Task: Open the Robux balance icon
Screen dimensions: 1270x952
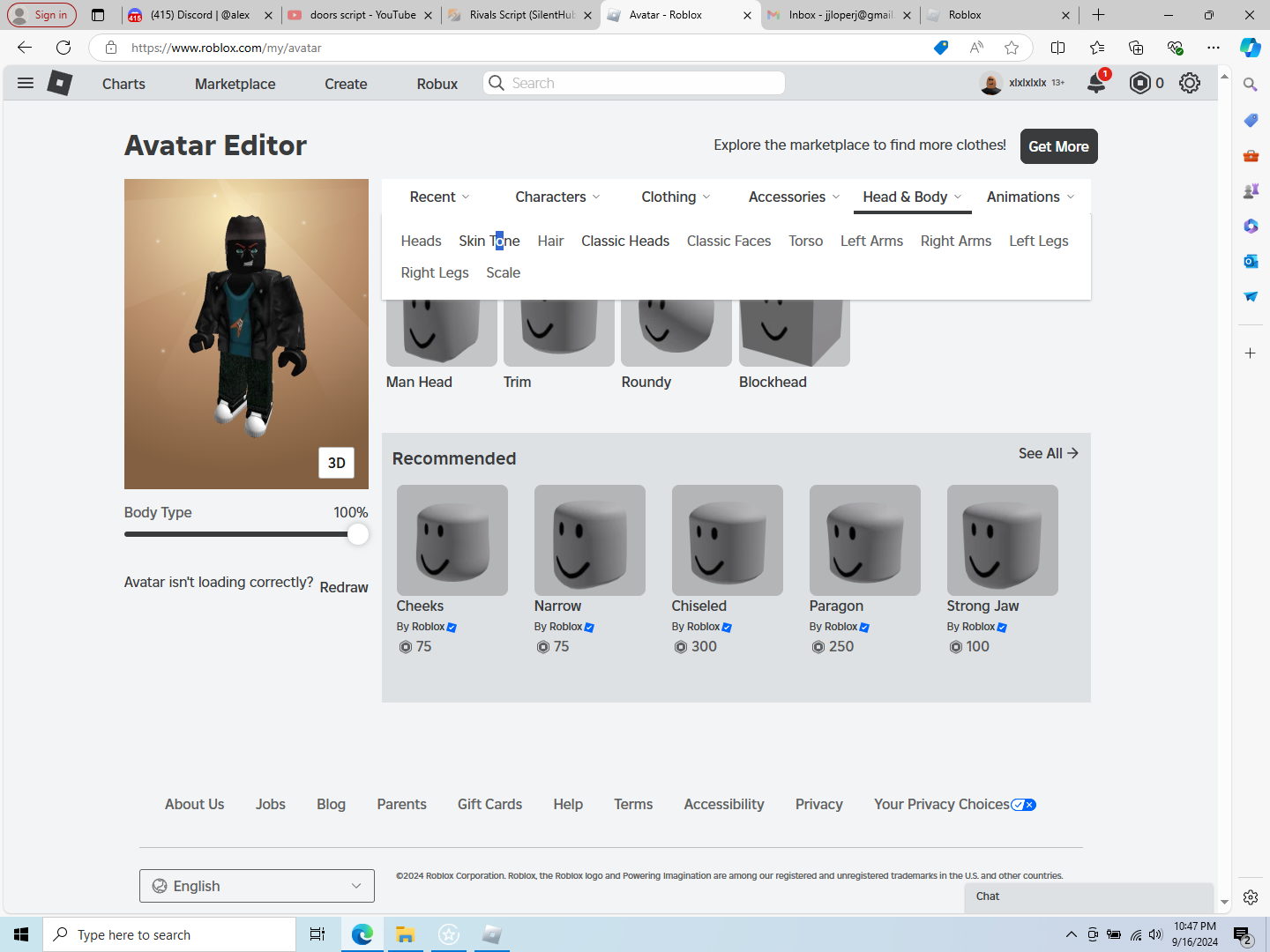Action: [1140, 83]
